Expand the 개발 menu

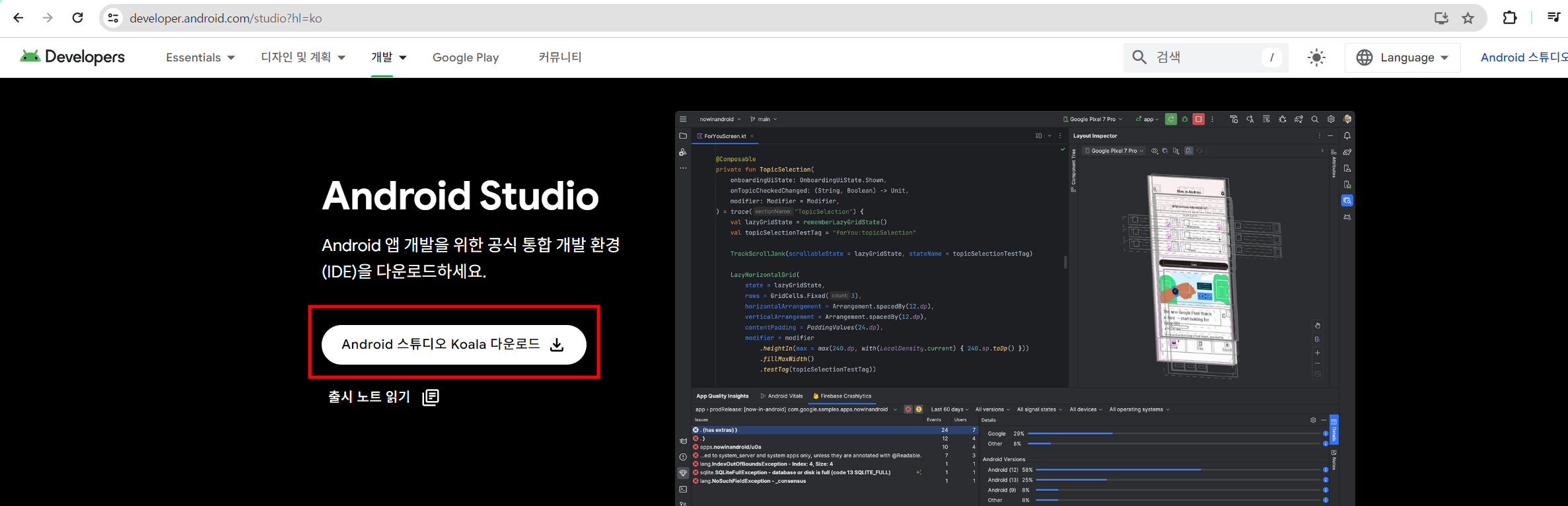coord(388,57)
